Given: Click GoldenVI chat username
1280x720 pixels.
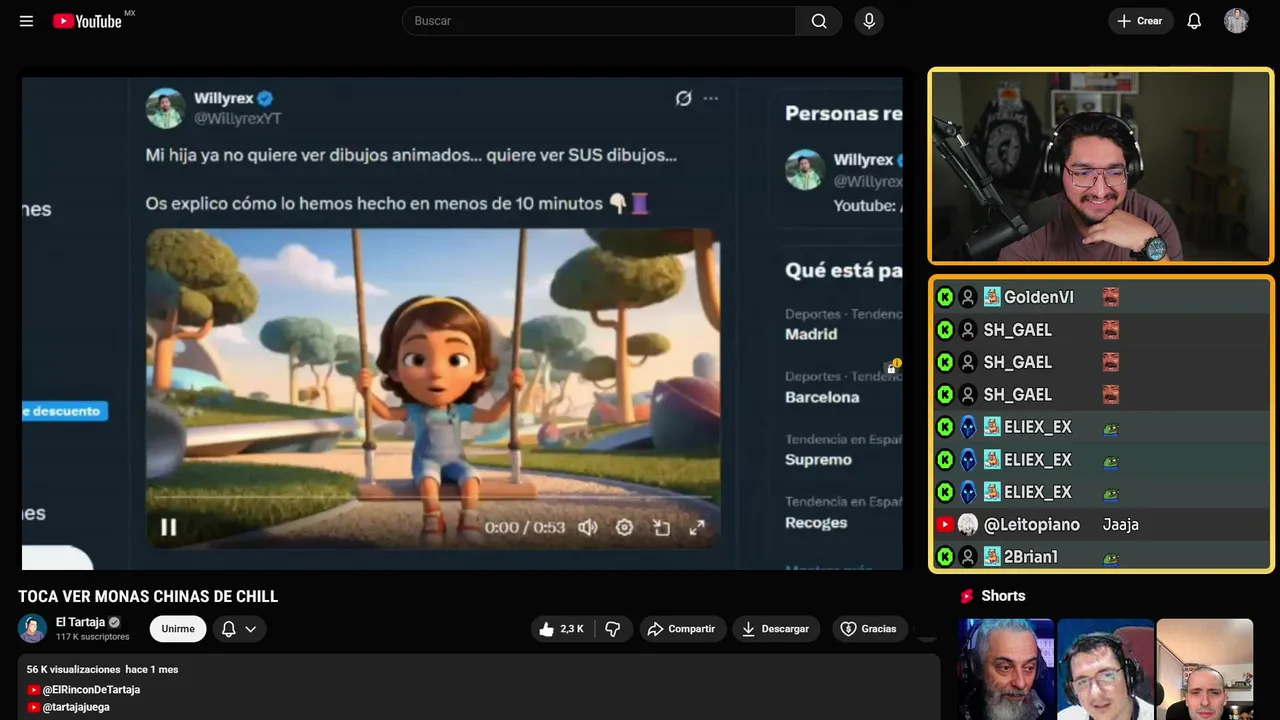Looking at the screenshot, I should (1039, 297).
